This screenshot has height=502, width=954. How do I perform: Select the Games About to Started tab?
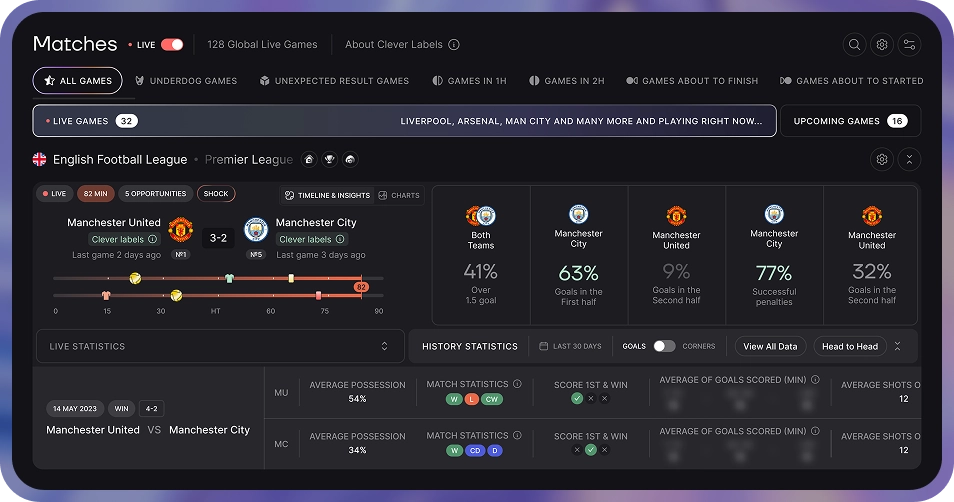coord(852,81)
